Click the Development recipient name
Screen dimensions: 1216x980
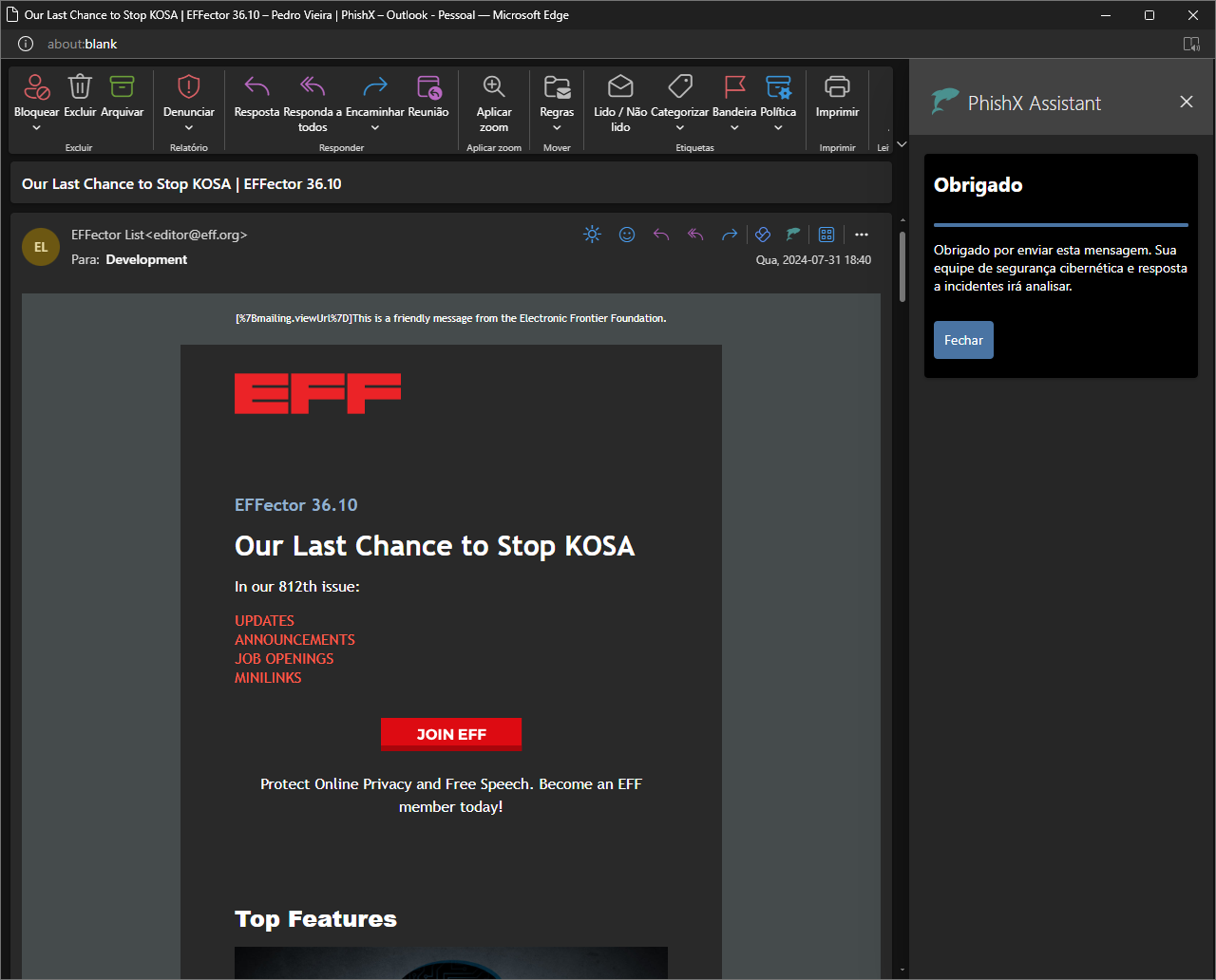(146, 259)
